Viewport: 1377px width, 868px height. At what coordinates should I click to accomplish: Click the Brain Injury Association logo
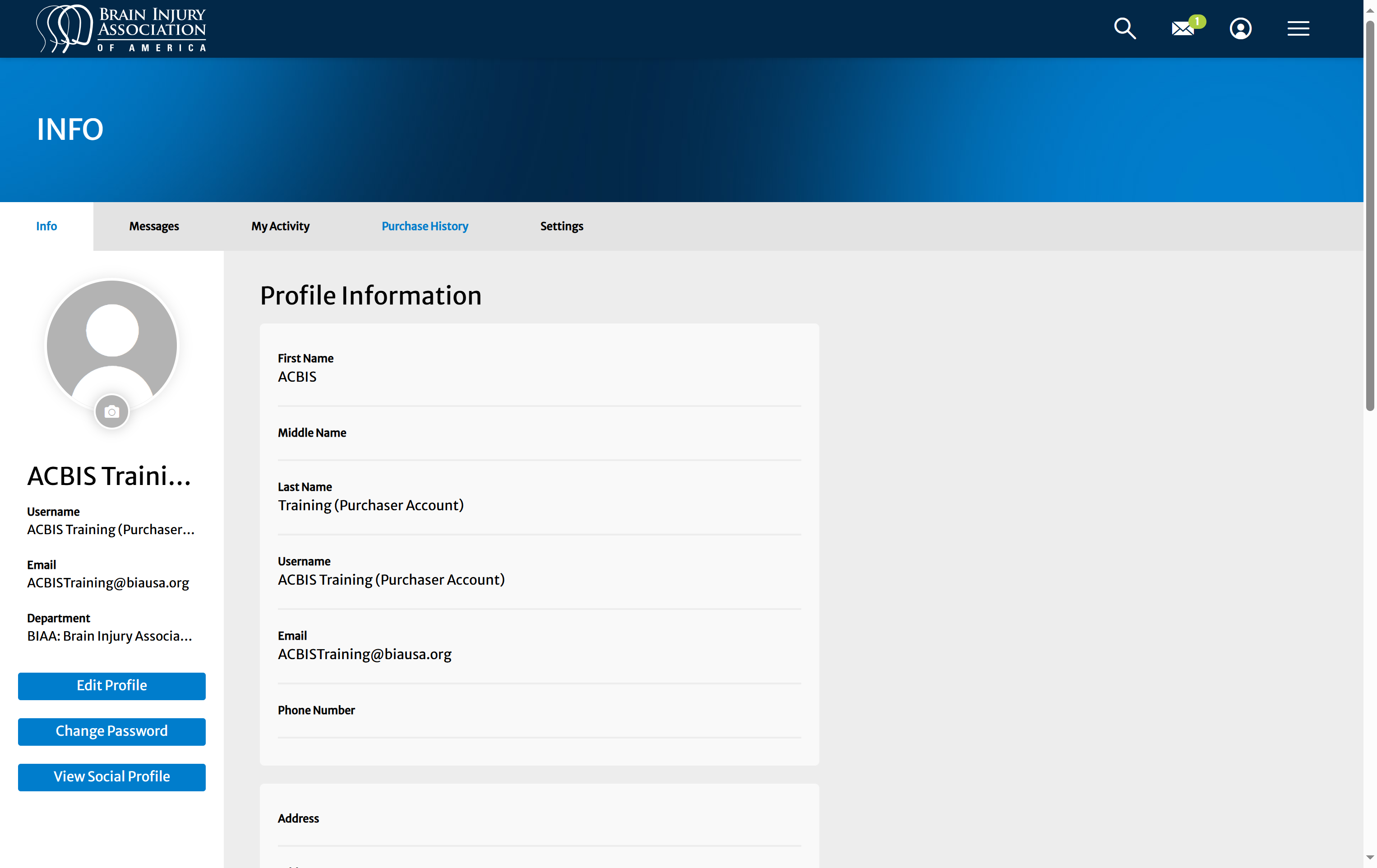121,28
